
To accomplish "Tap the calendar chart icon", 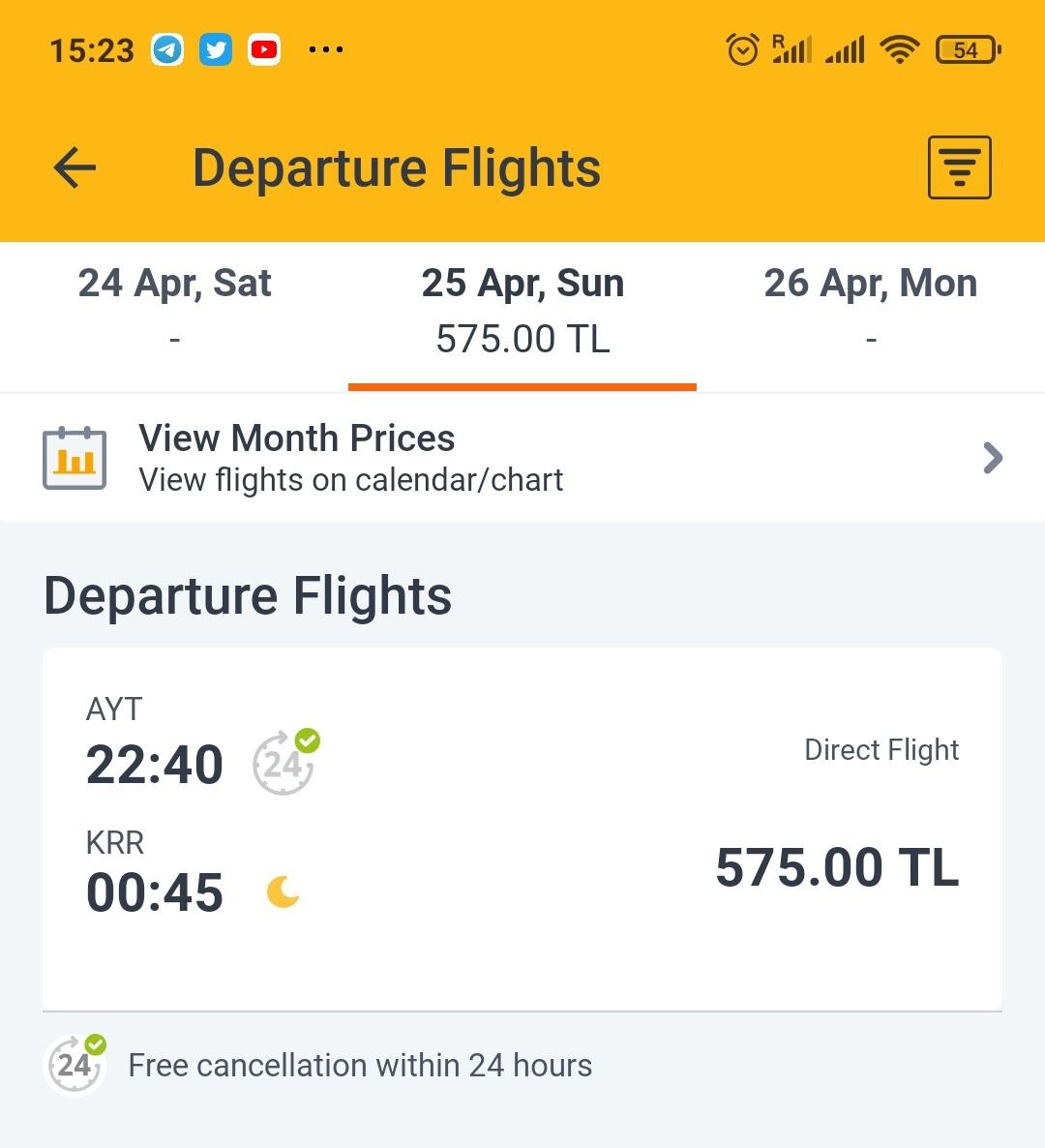I will (75, 458).
